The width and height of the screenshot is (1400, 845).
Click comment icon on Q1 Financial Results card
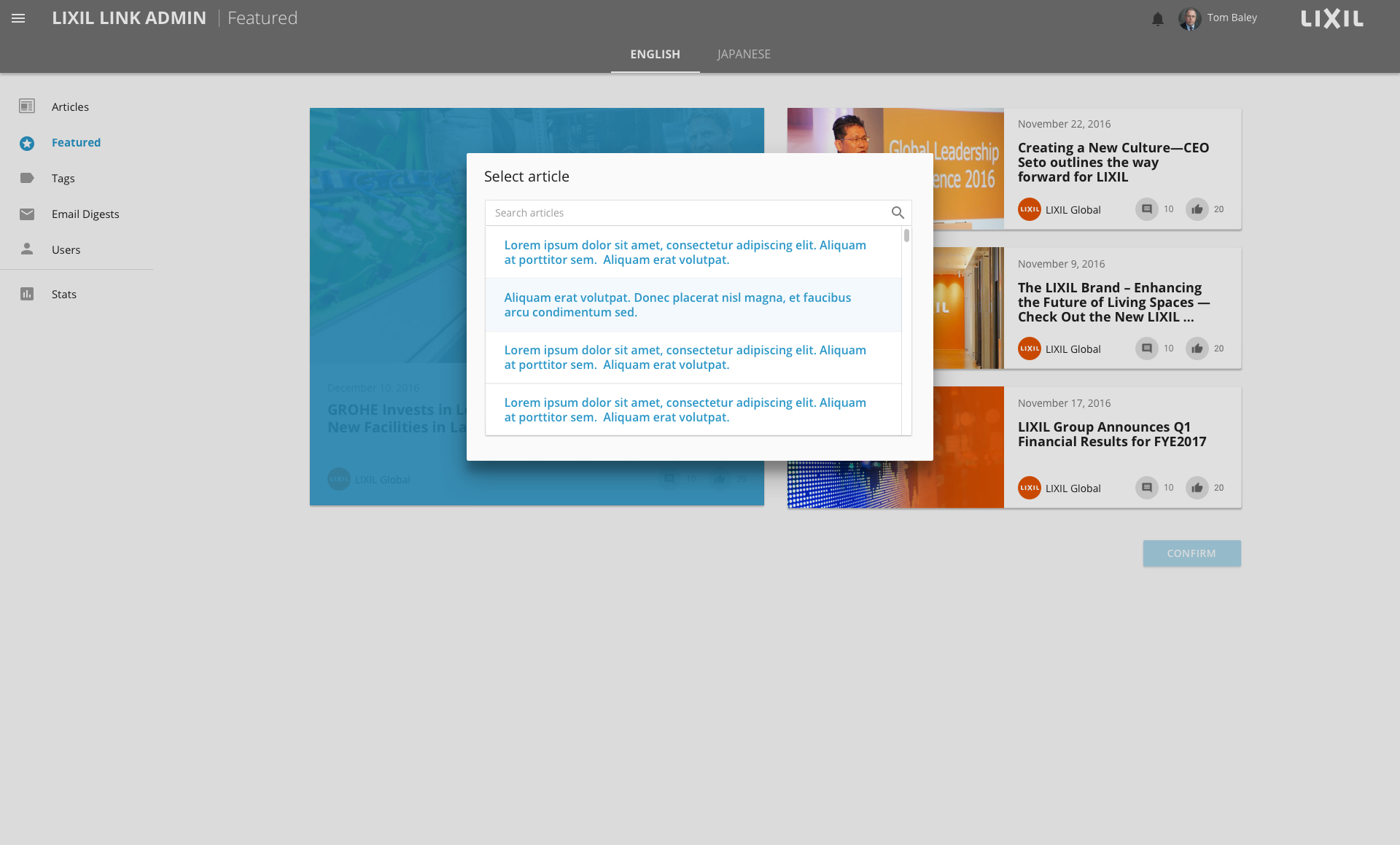coord(1147,488)
